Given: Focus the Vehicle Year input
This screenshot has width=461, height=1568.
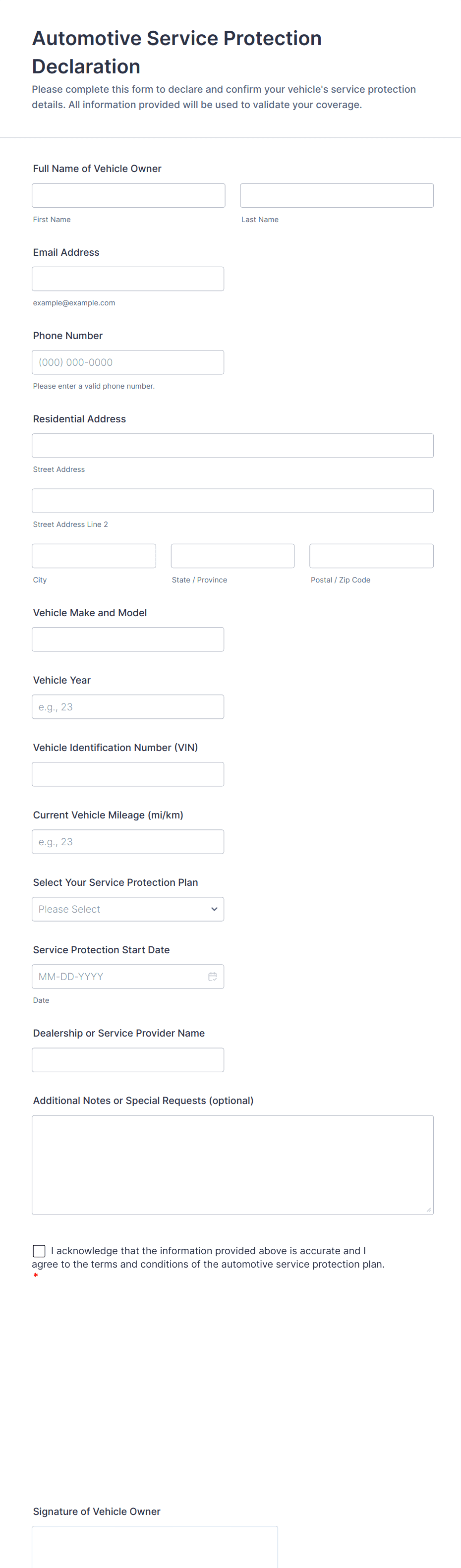Looking at the screenshot, I should pyautogui.click(x=128, y=707).
